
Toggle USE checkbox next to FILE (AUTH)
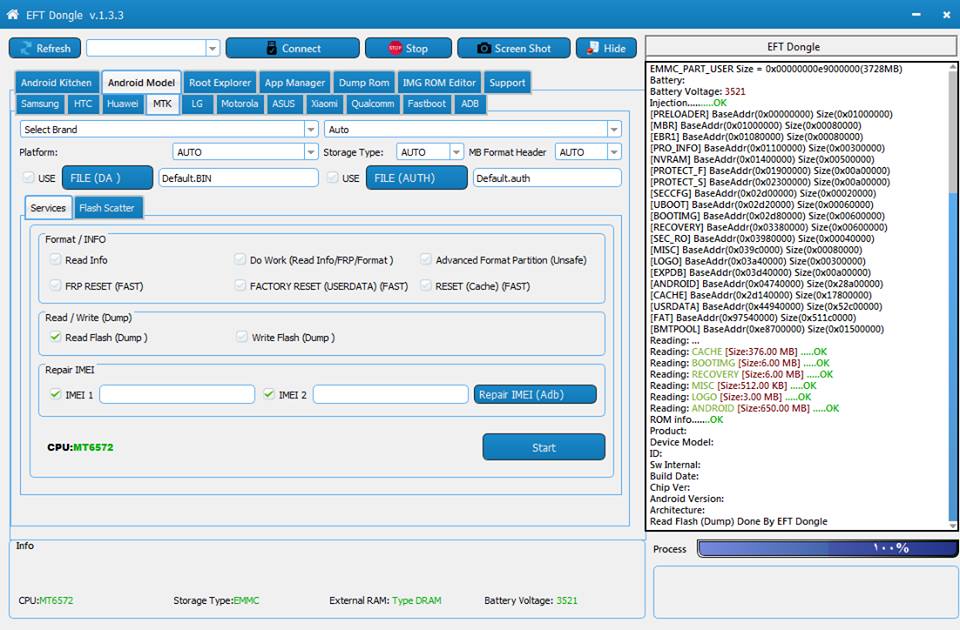[332, 178]
